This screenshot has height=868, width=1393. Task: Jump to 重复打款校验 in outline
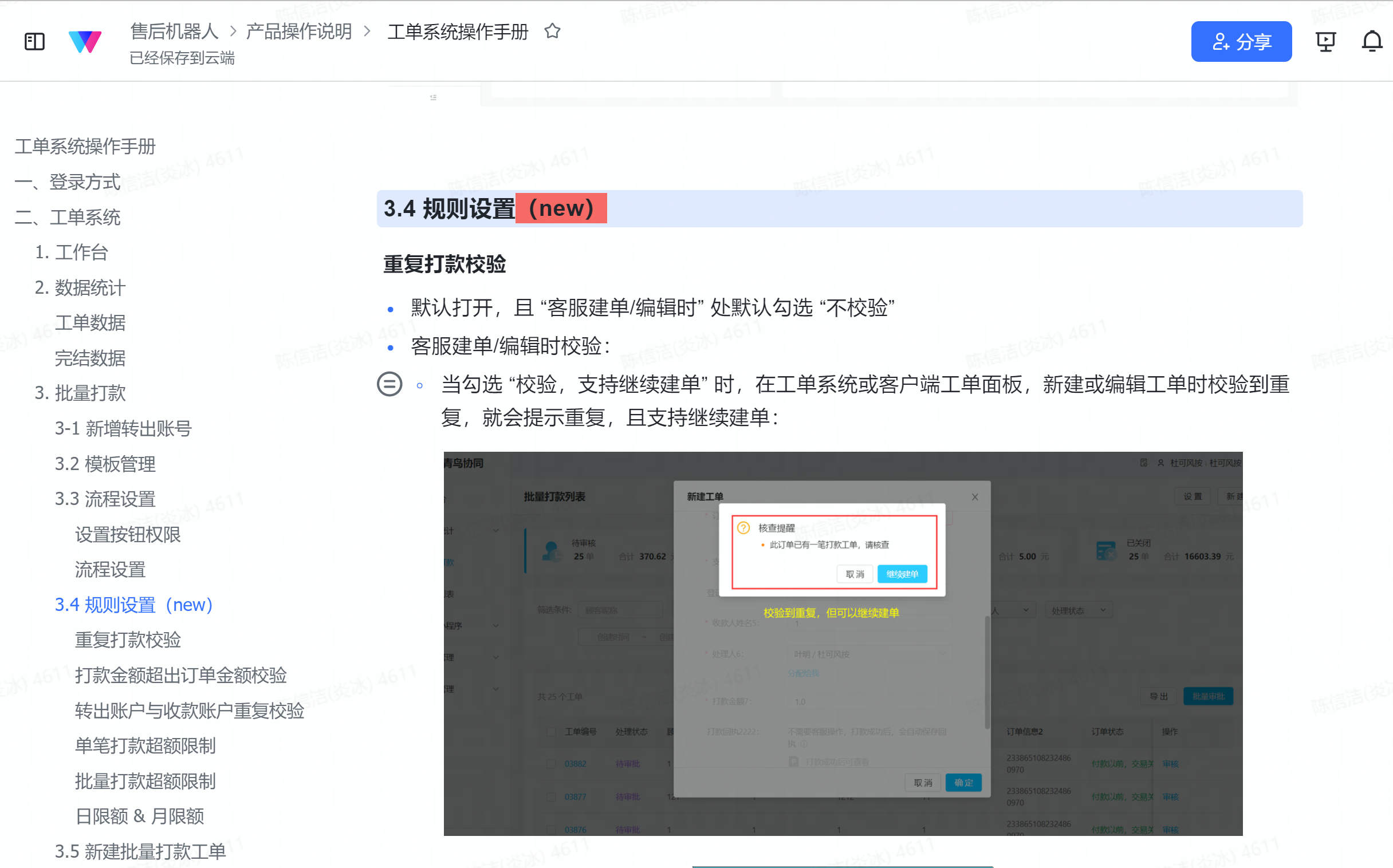click(x=128, y=640)
